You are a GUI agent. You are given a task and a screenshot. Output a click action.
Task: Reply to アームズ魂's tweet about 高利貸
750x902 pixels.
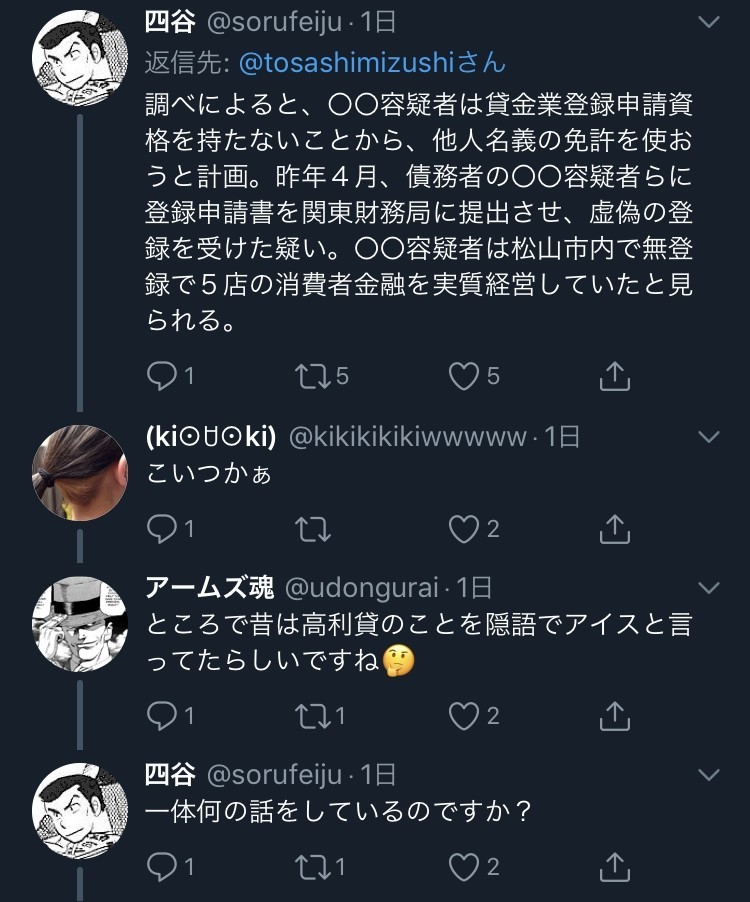point(162,714)
